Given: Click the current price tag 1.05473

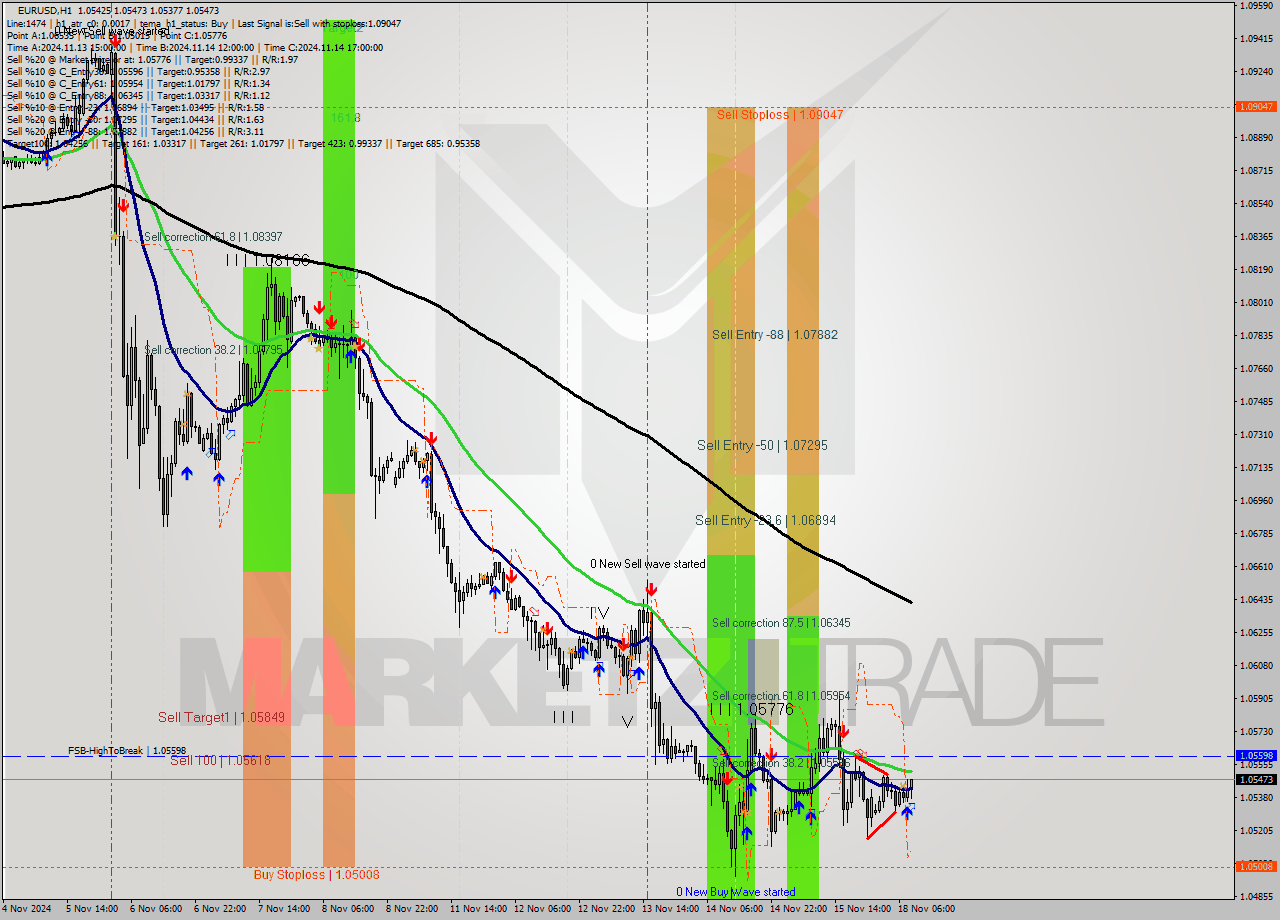Looking at the screenshot, I should (x=1256, y=779).
